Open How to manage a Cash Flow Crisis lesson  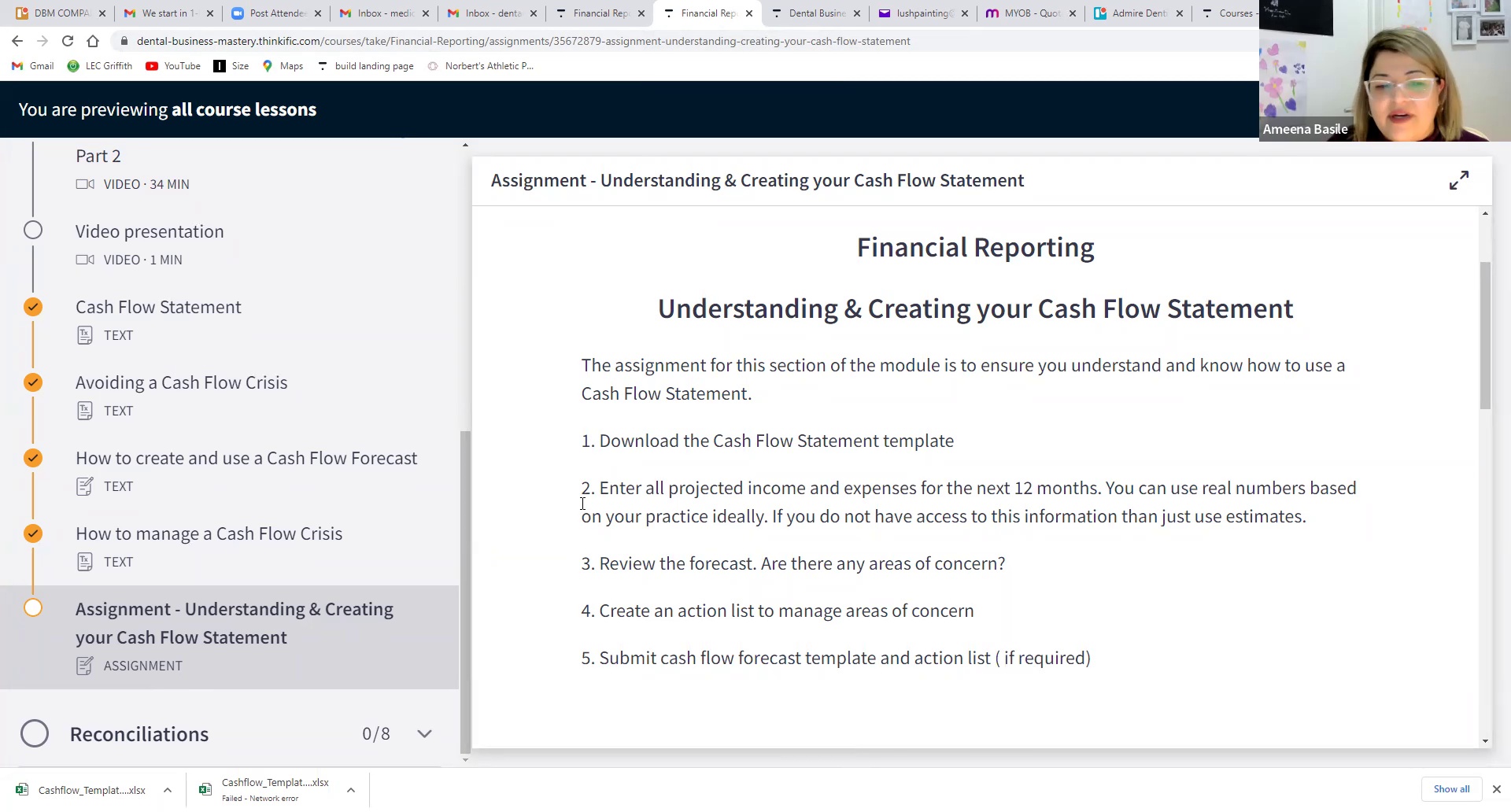tap(209, 533)
